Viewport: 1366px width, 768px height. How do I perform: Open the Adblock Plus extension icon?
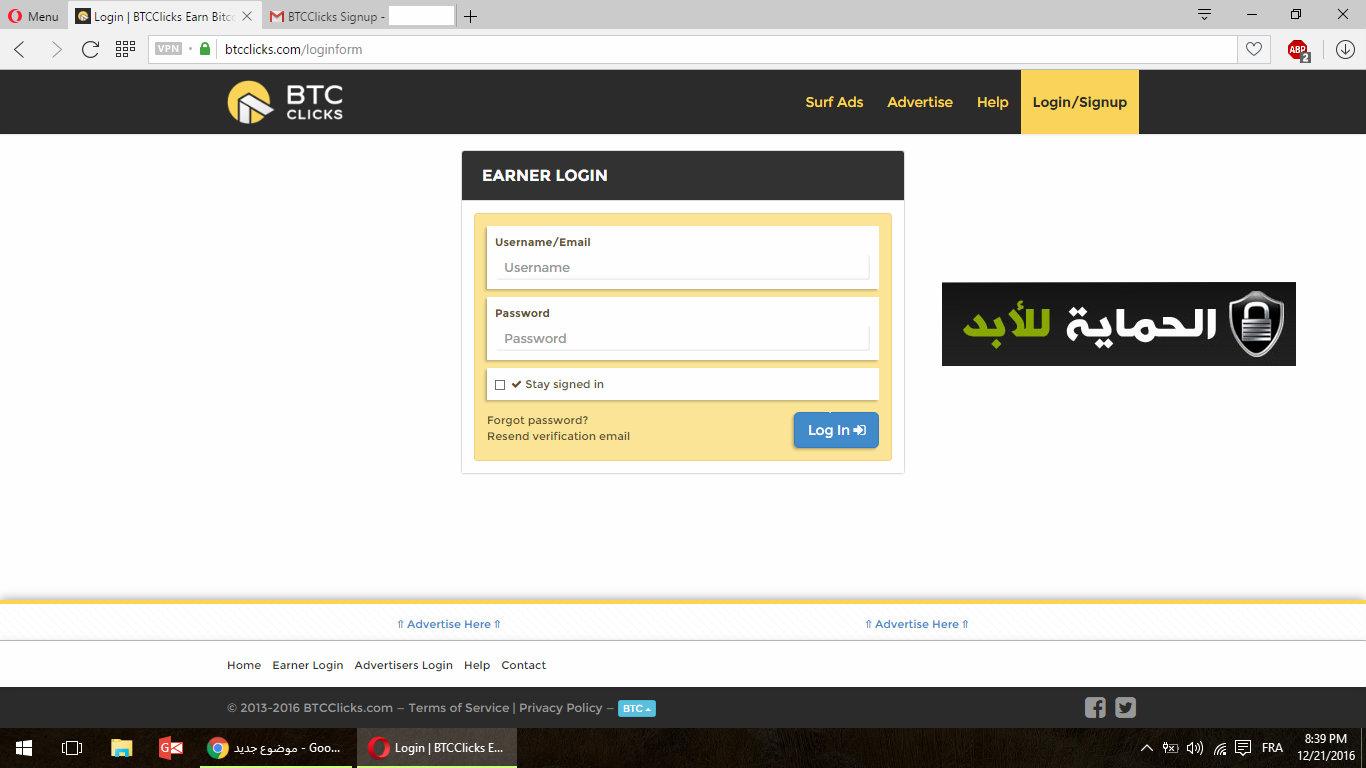[1298, 50]
